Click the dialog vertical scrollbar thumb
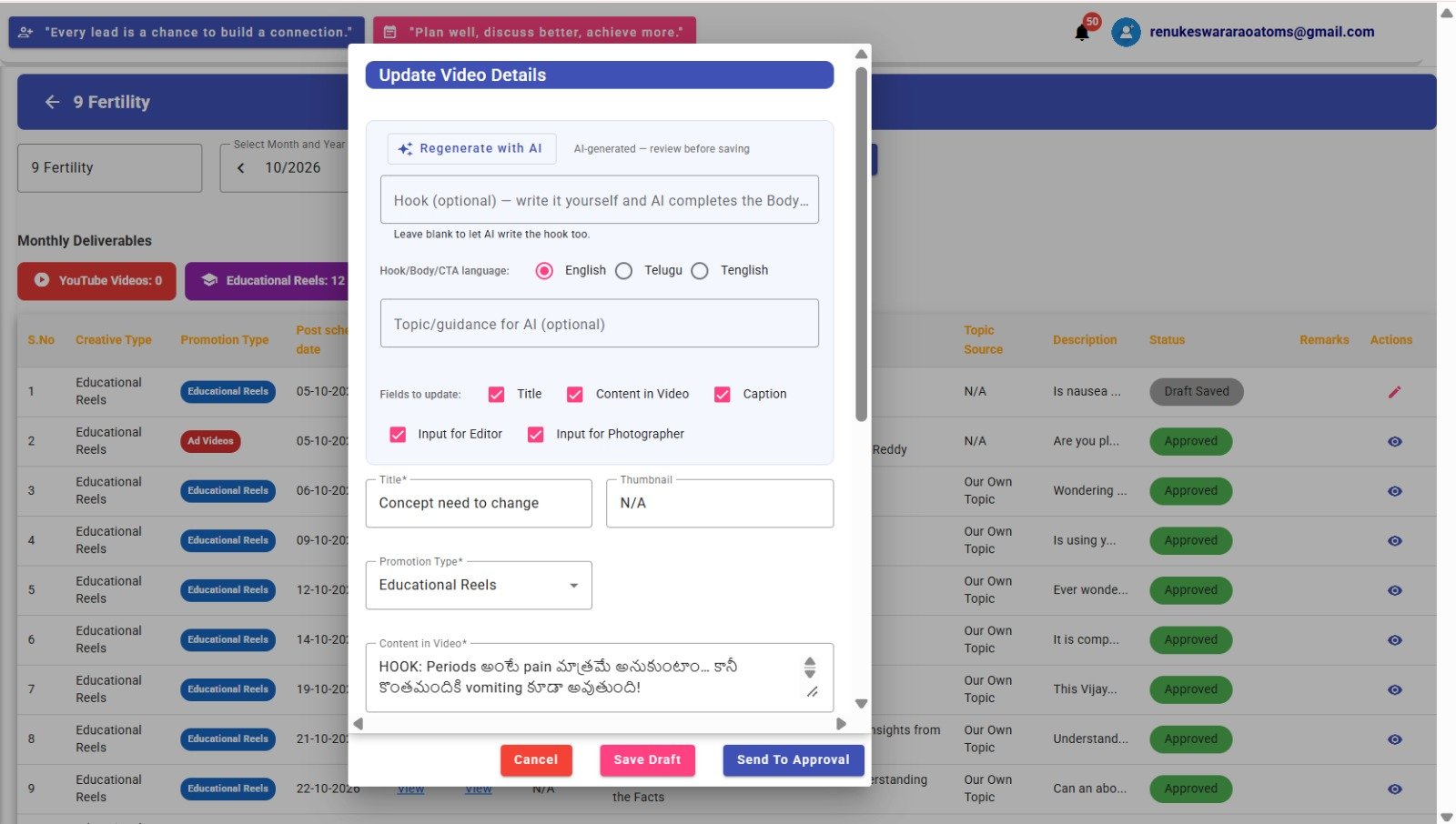This screenshot has height=824, width=1456. (x=861, y=244)
